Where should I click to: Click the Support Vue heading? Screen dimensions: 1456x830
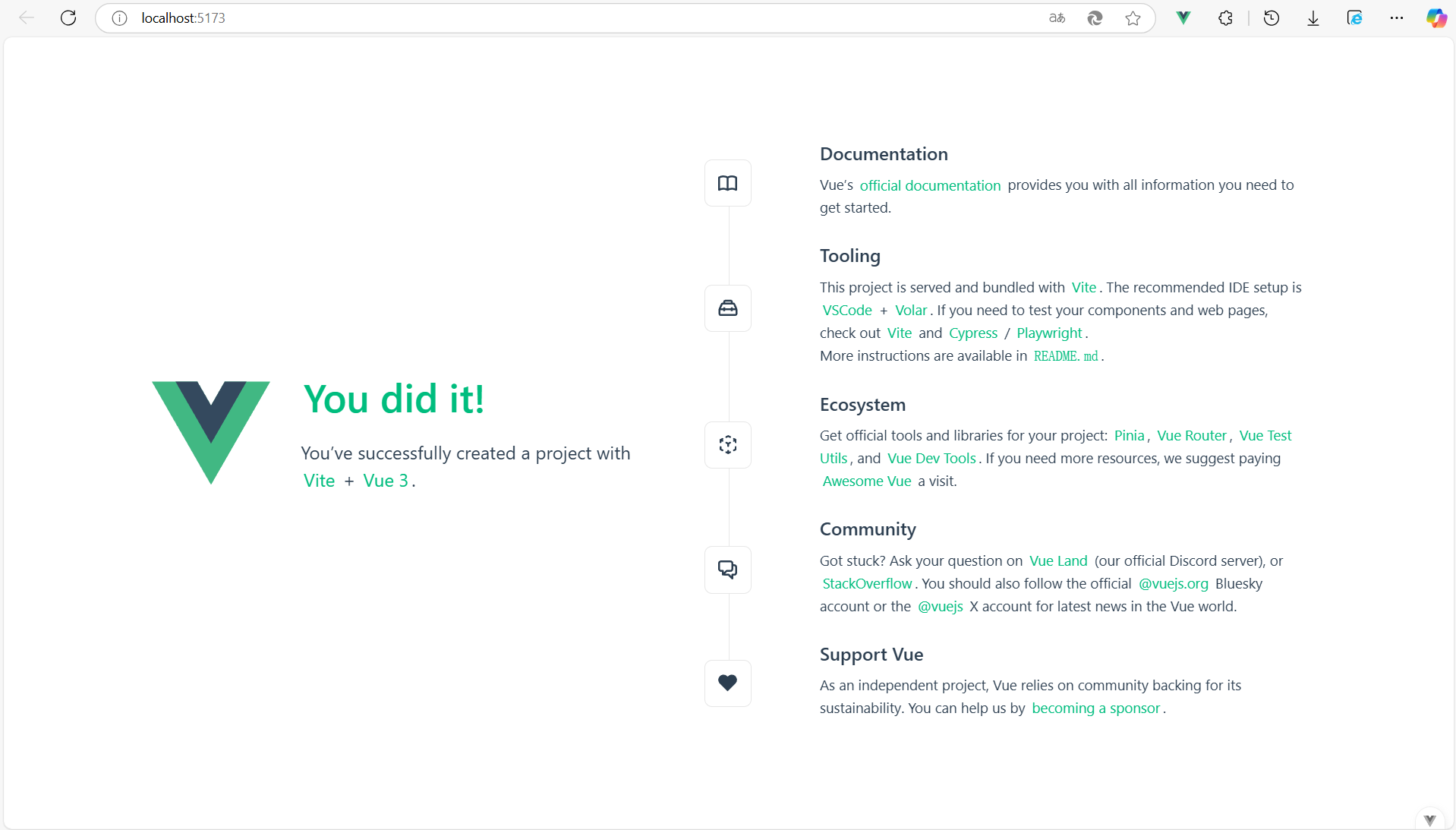tap(871, 655)
